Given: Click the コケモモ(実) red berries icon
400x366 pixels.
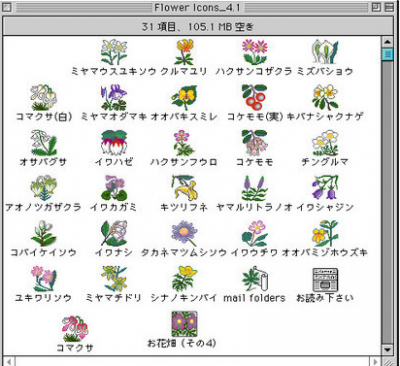Looking at the screenshot, I should (254, 97).
